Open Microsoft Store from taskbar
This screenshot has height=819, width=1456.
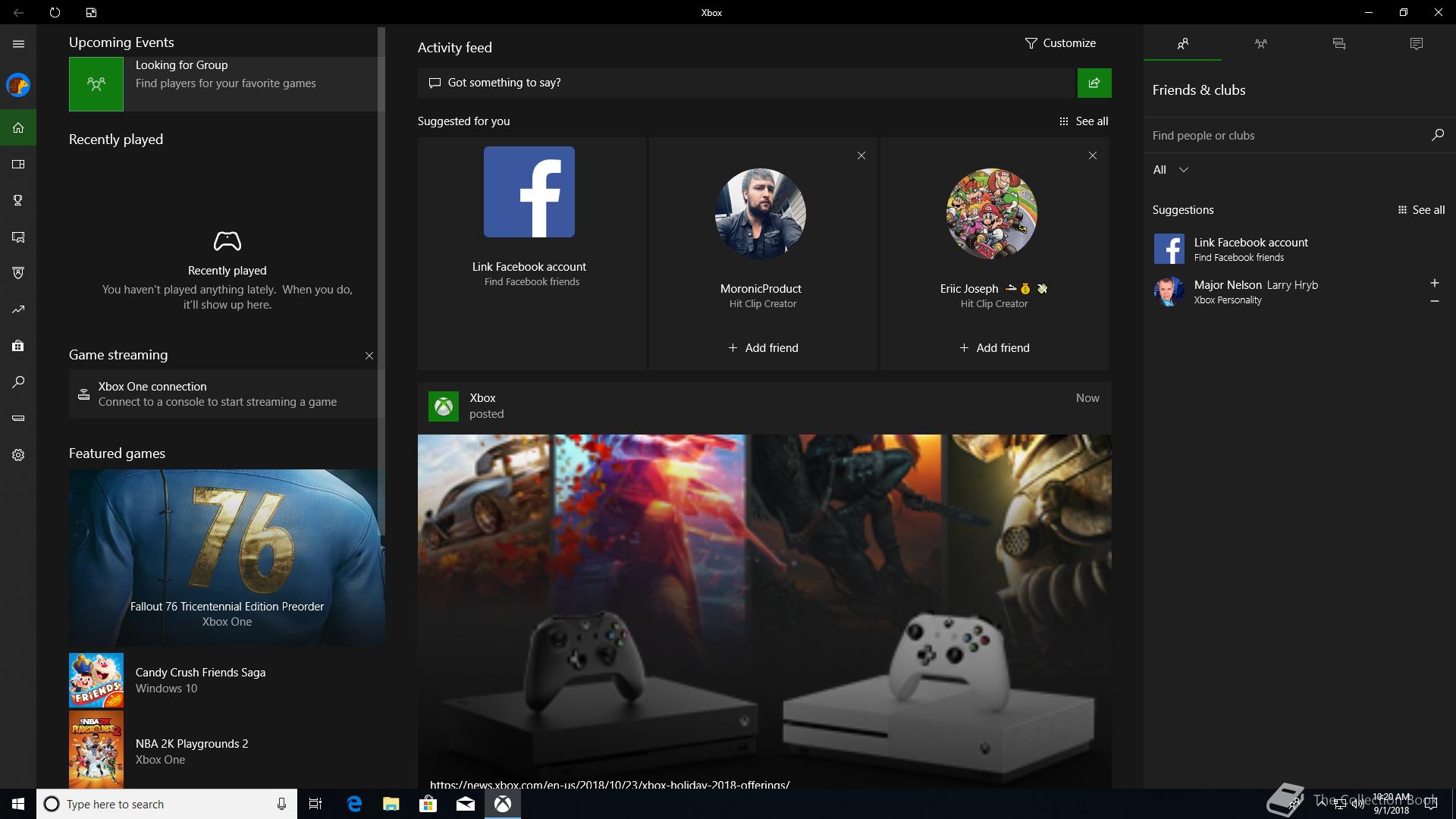[x=428, y=804]
